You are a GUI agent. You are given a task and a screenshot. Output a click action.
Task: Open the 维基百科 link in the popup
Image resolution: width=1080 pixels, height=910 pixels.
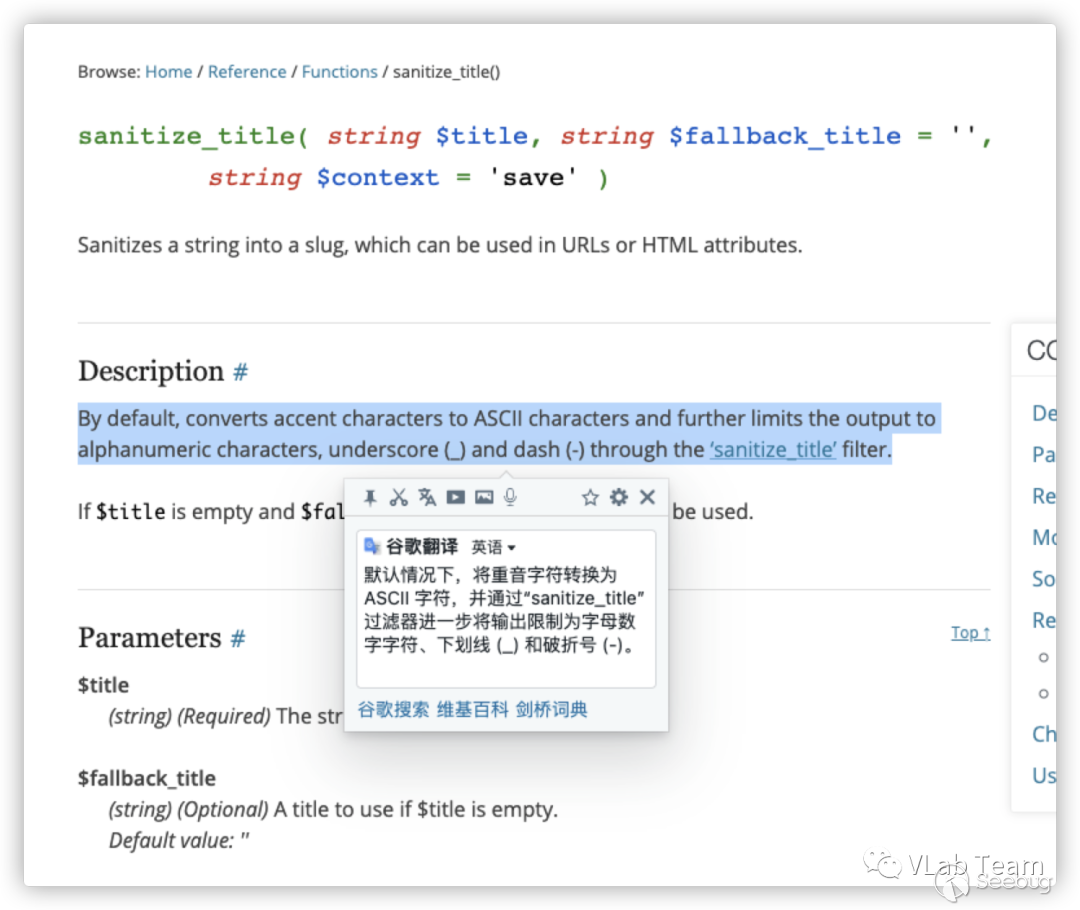click(472, 710)
